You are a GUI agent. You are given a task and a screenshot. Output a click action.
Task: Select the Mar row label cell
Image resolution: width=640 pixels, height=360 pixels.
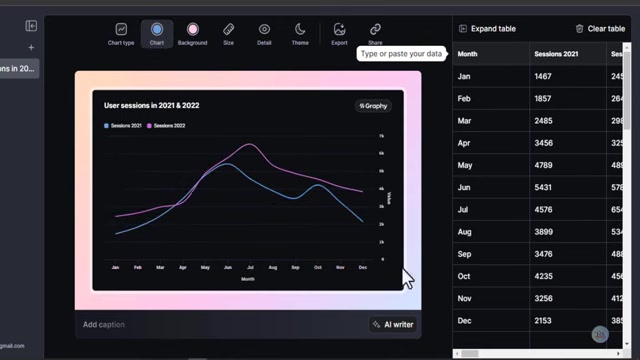pyautogui.click(x=491, y=121)
